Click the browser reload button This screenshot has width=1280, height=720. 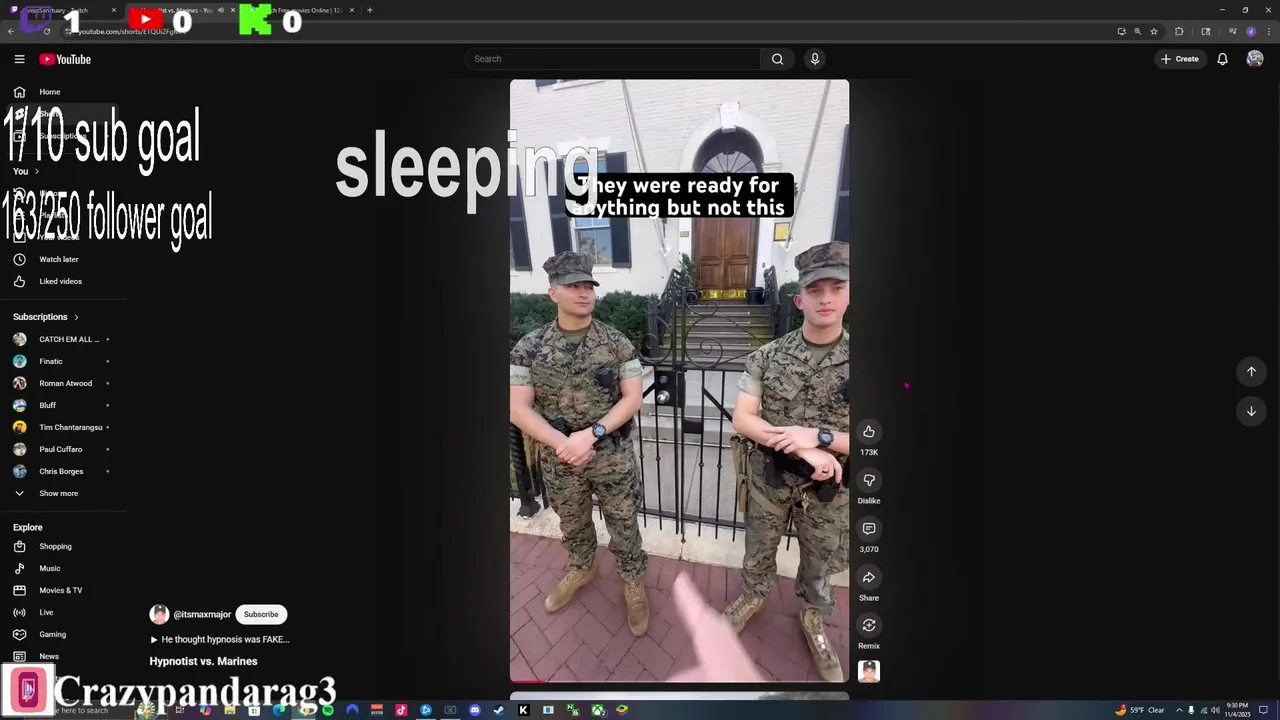(x=47, y=31)
